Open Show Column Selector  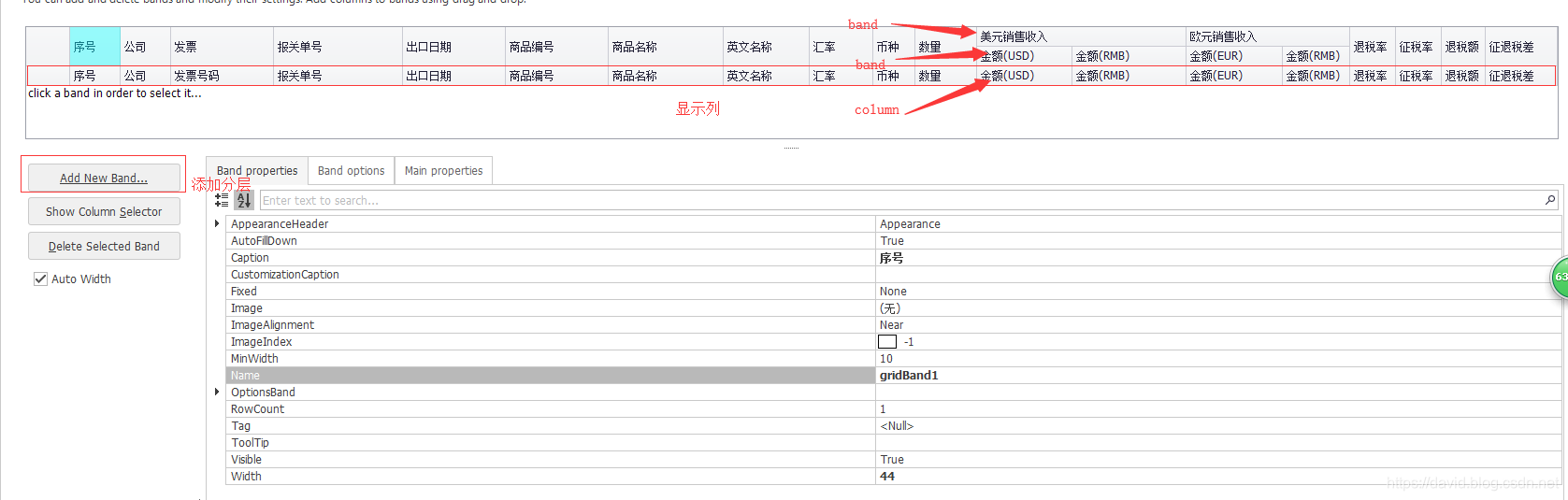coord(104,211)
